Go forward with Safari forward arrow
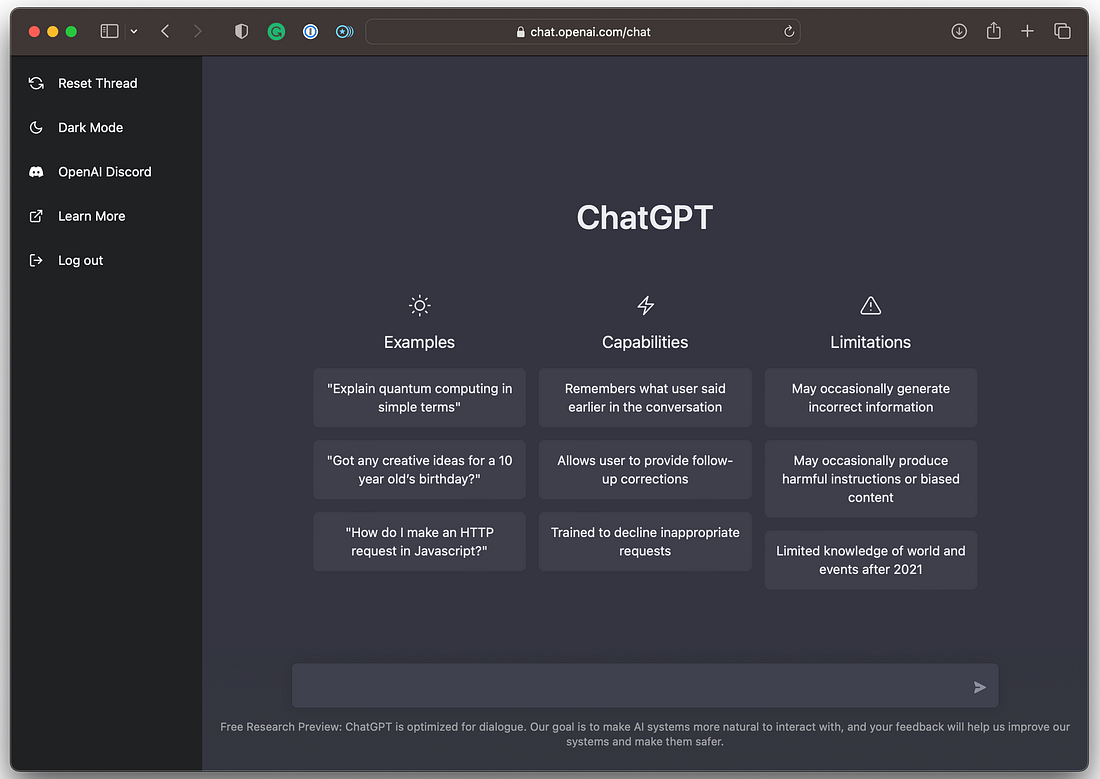Viewport: 1100px width, 779px height. [x=197, y=31]
